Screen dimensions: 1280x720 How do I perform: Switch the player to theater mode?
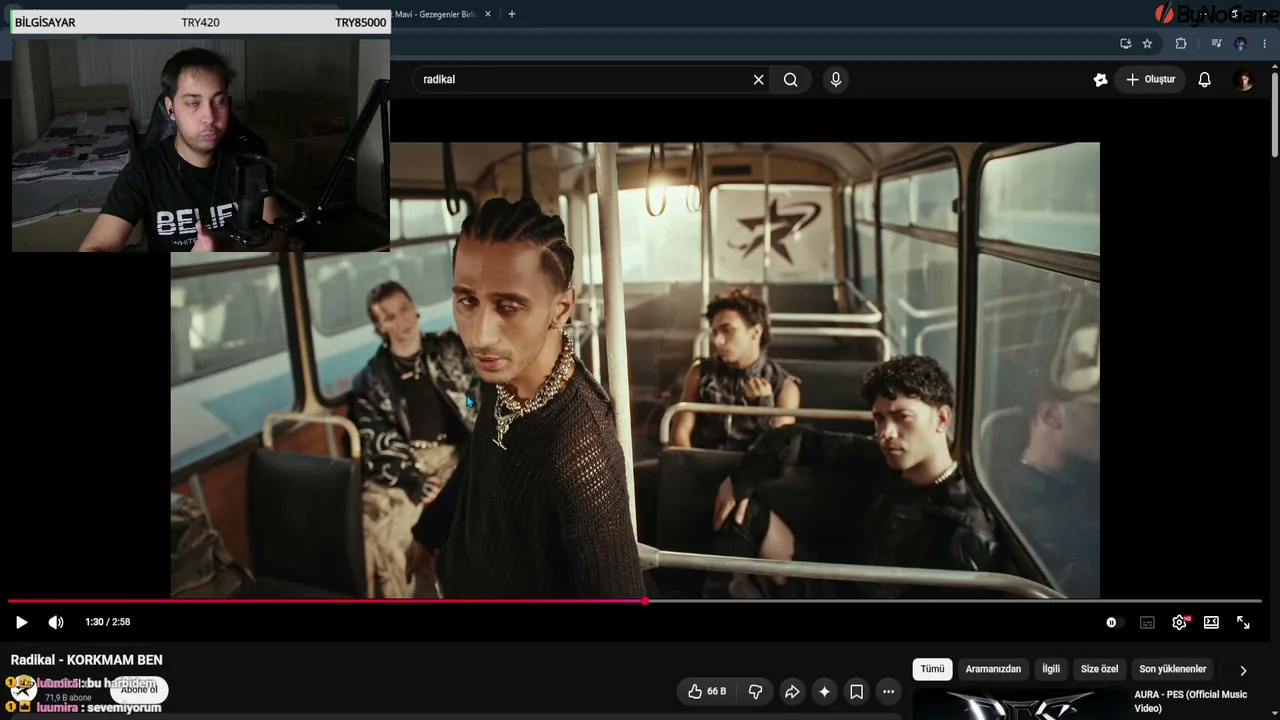[1211, 622]
